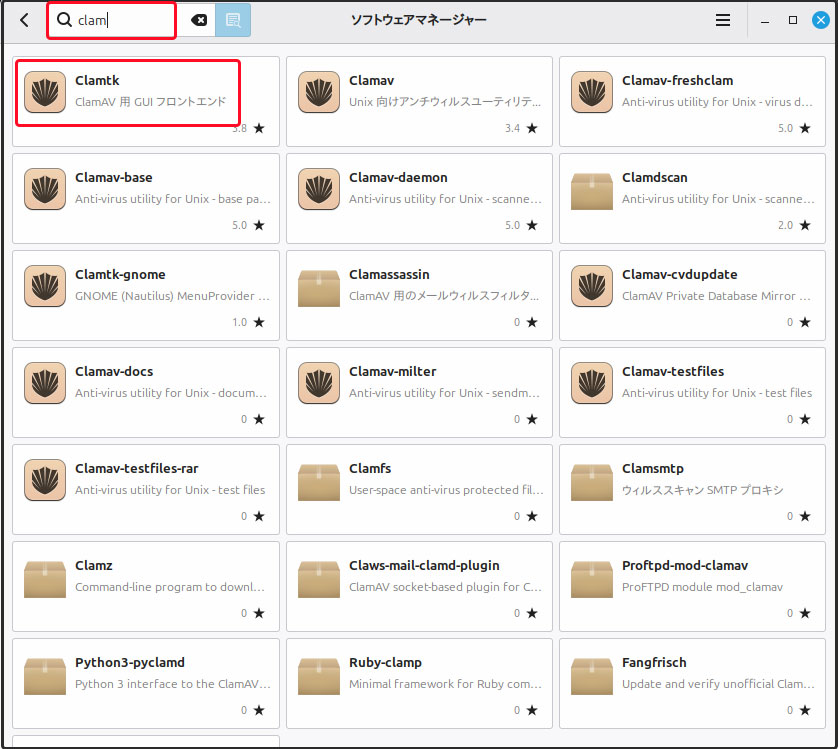Open the Fangfrisch package icon
The width and height of the screenshot is (838, 749).
pyautogui.click(x=592, y=676)
